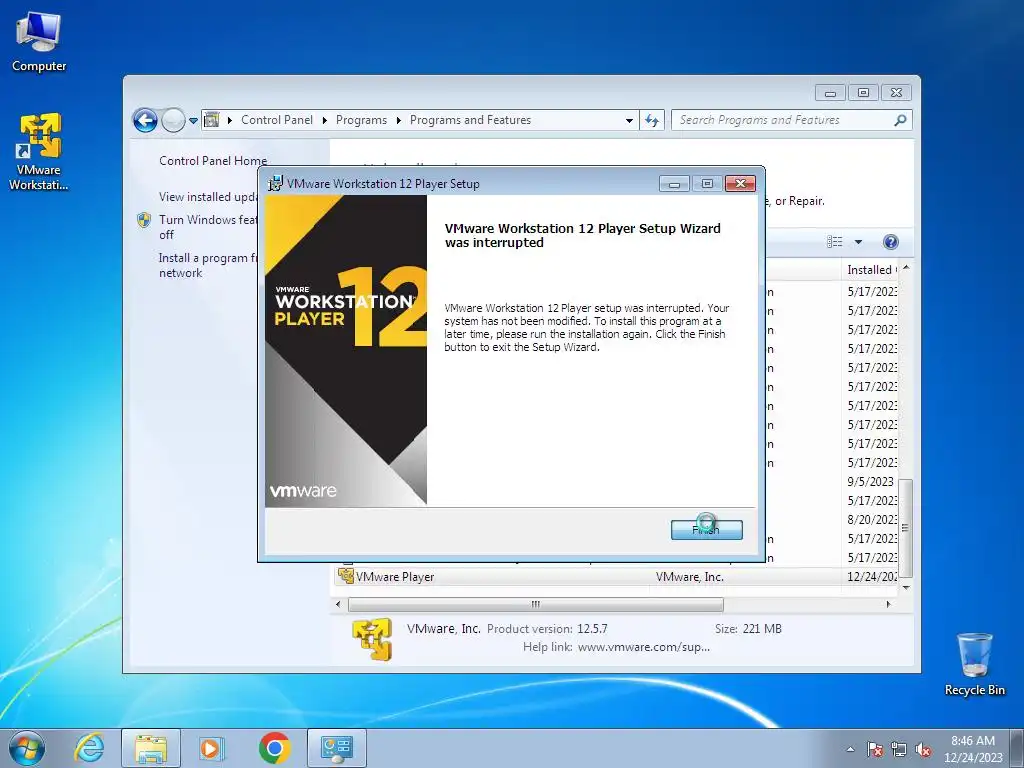Click the VMware icon in the details pane
Screen dimensions: 1024x768
(x=372, y=639)
